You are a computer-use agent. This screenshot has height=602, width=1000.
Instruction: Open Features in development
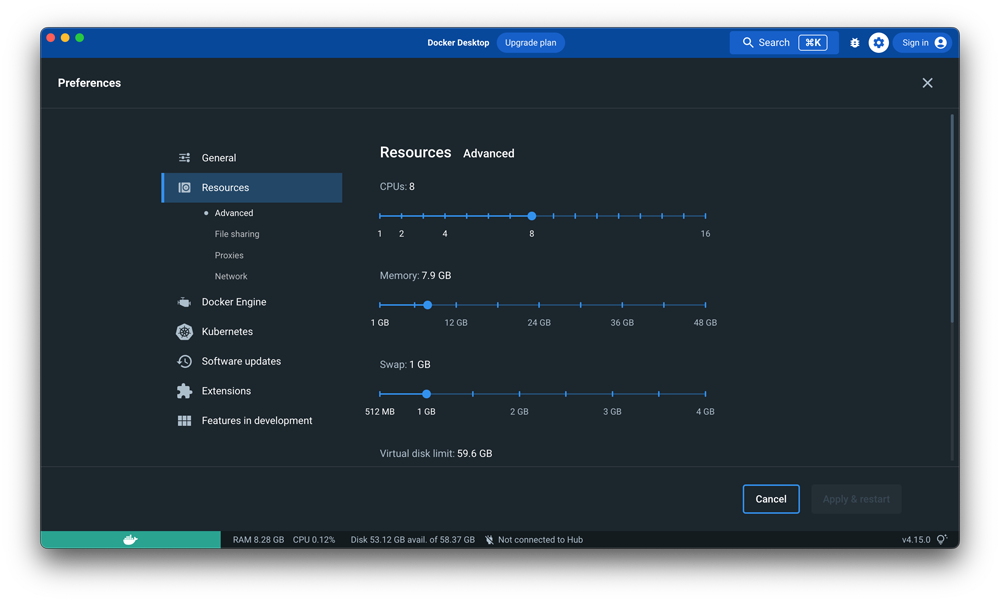point(256,420)
